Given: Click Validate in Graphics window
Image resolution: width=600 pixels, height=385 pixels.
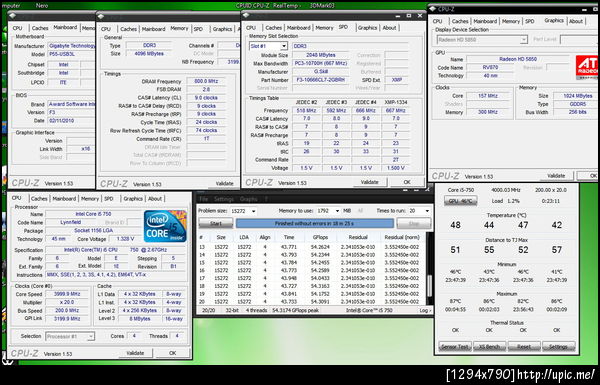Looking at the screenshot, I should point(556,176).
